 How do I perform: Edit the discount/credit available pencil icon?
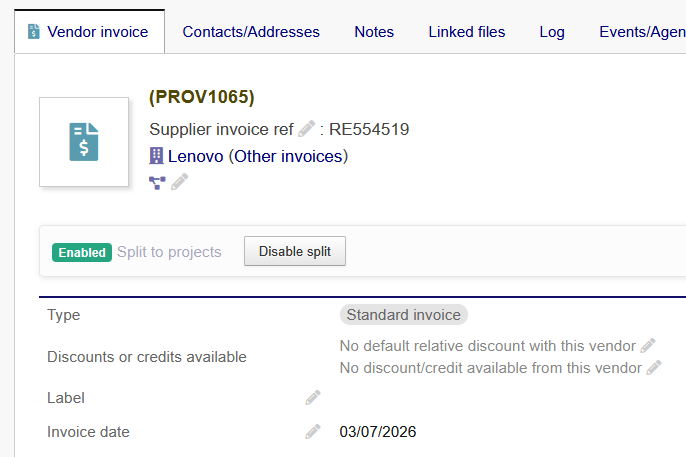654,367
